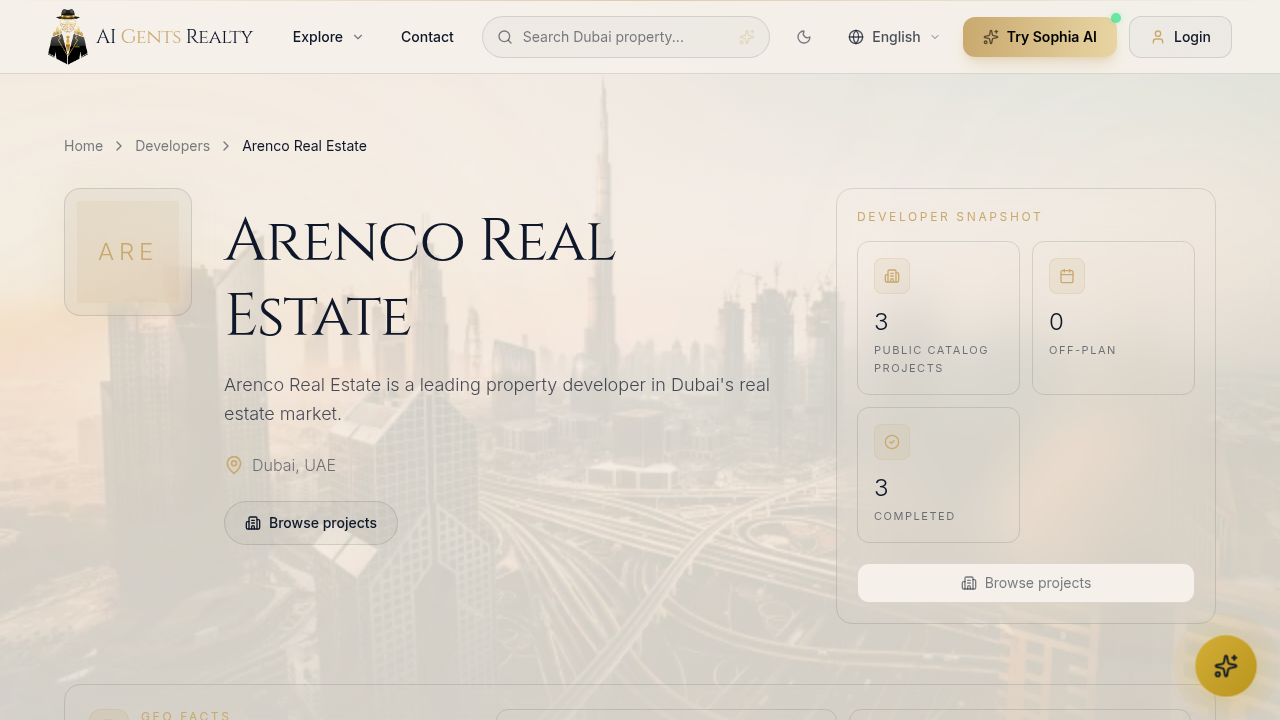Click the magnifier search icon
1280x720 pixels.
pyautogui.click(x=505, y=37)
